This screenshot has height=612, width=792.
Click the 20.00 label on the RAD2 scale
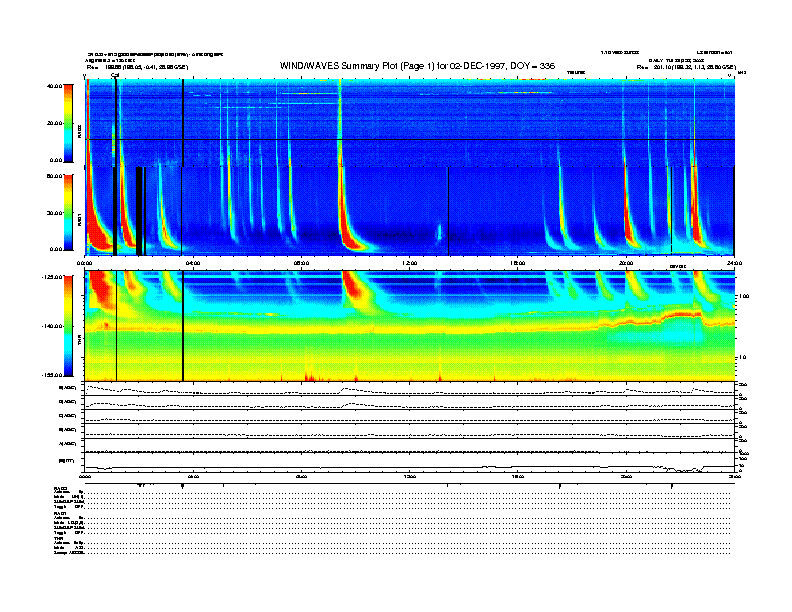tap(54, 123)
